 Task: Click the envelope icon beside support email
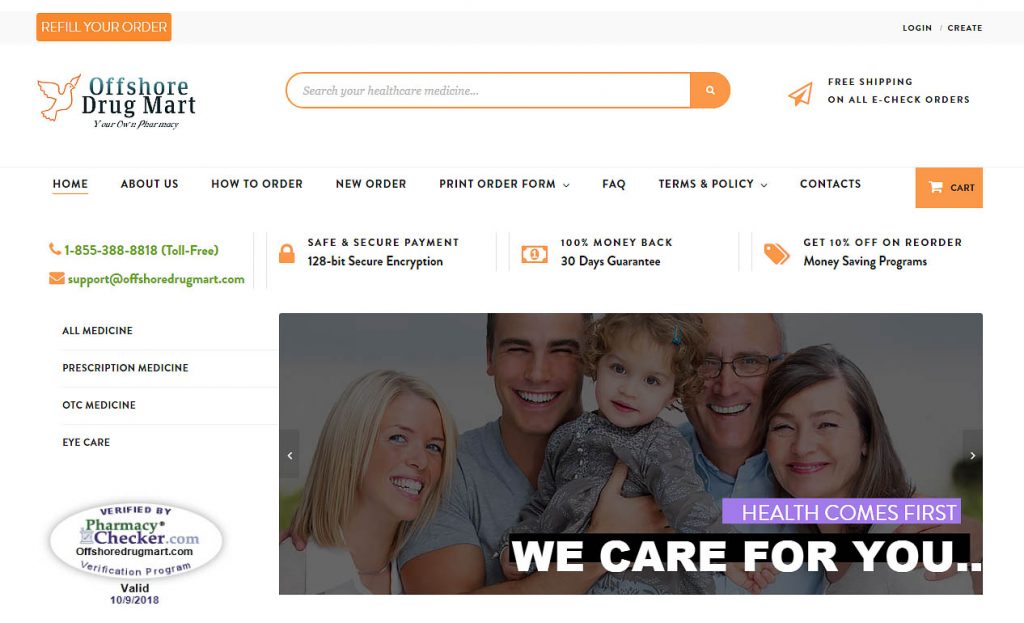(x=57, y=278)
